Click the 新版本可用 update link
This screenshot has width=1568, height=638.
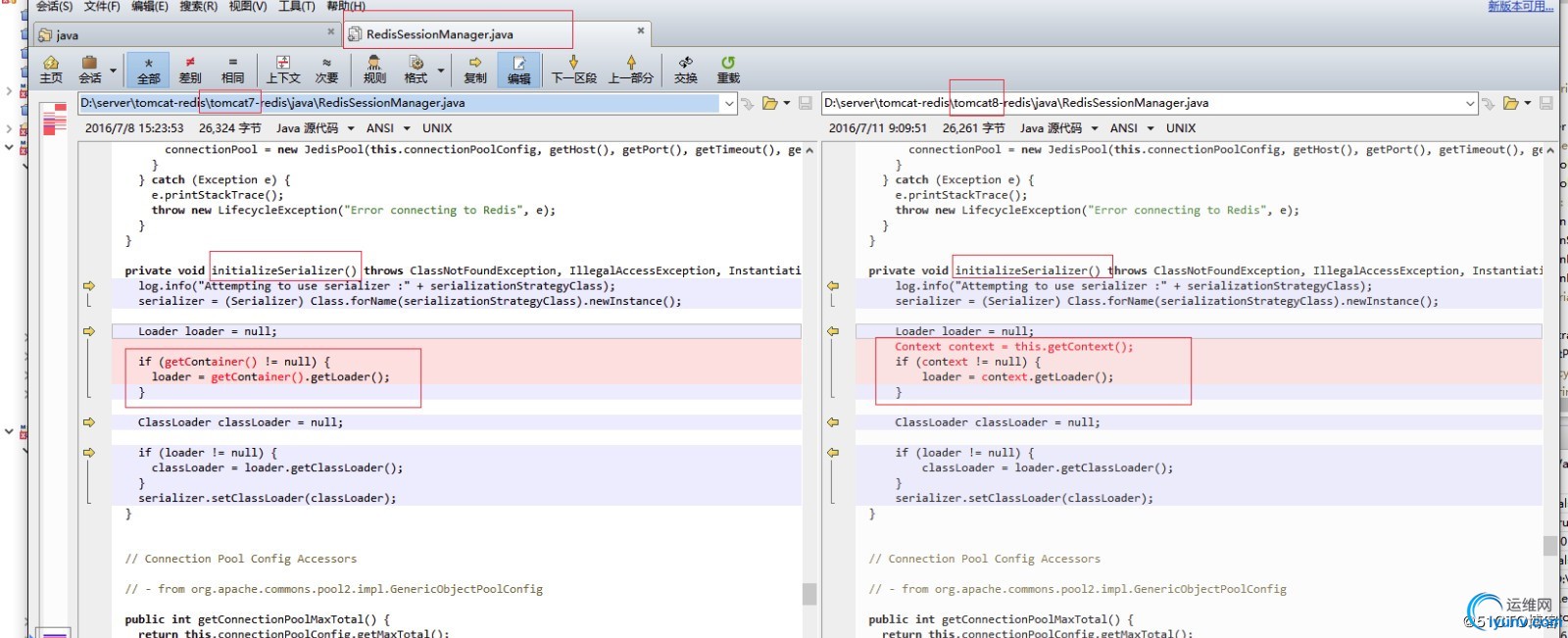pyautogui.click(x=1521, y=6)
